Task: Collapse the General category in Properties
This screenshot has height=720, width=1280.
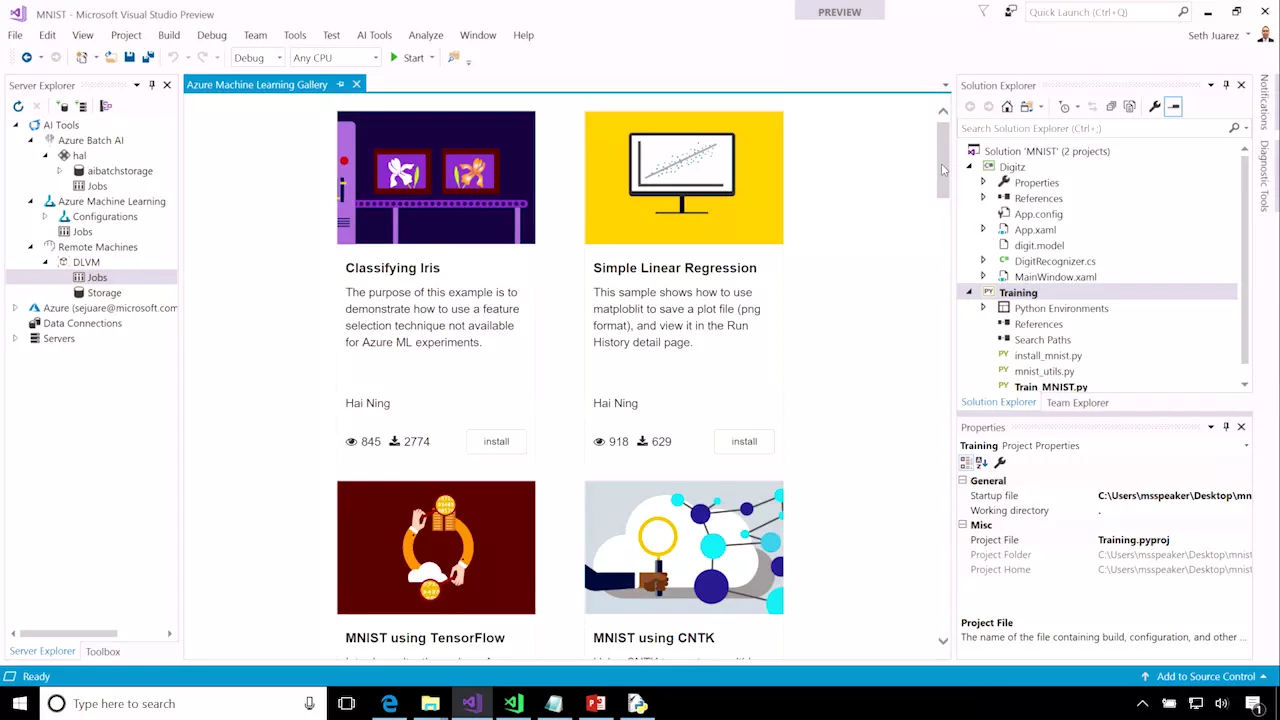Action: 963,481
